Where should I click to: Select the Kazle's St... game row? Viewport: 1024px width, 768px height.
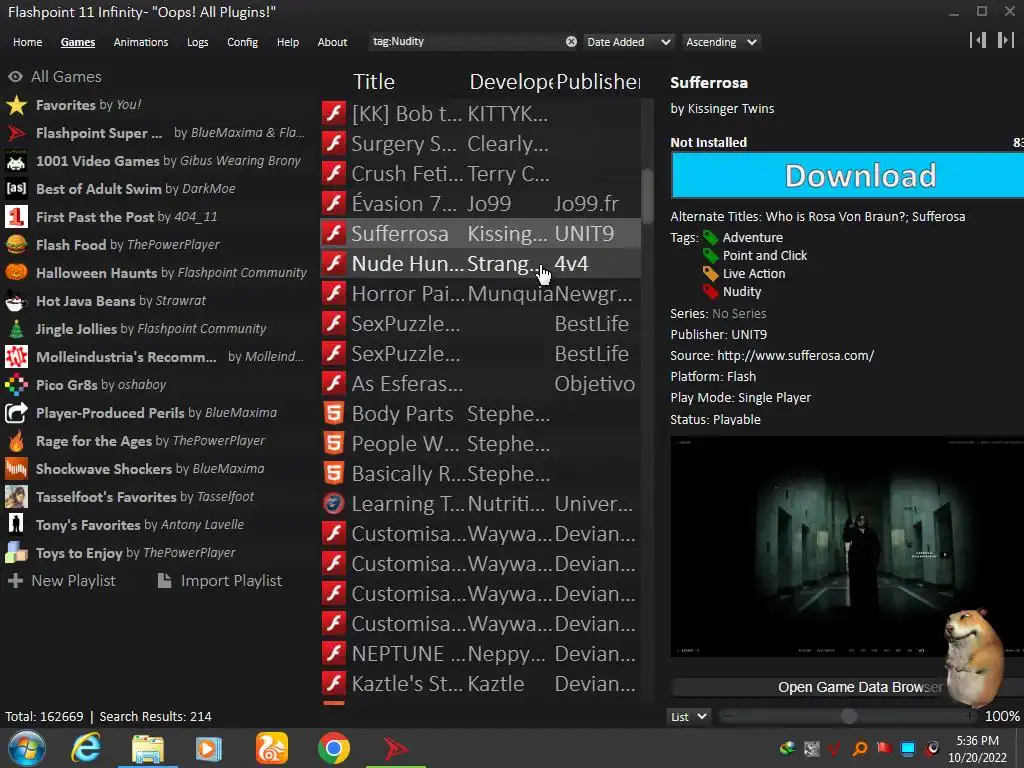click(x=481, y=684)
